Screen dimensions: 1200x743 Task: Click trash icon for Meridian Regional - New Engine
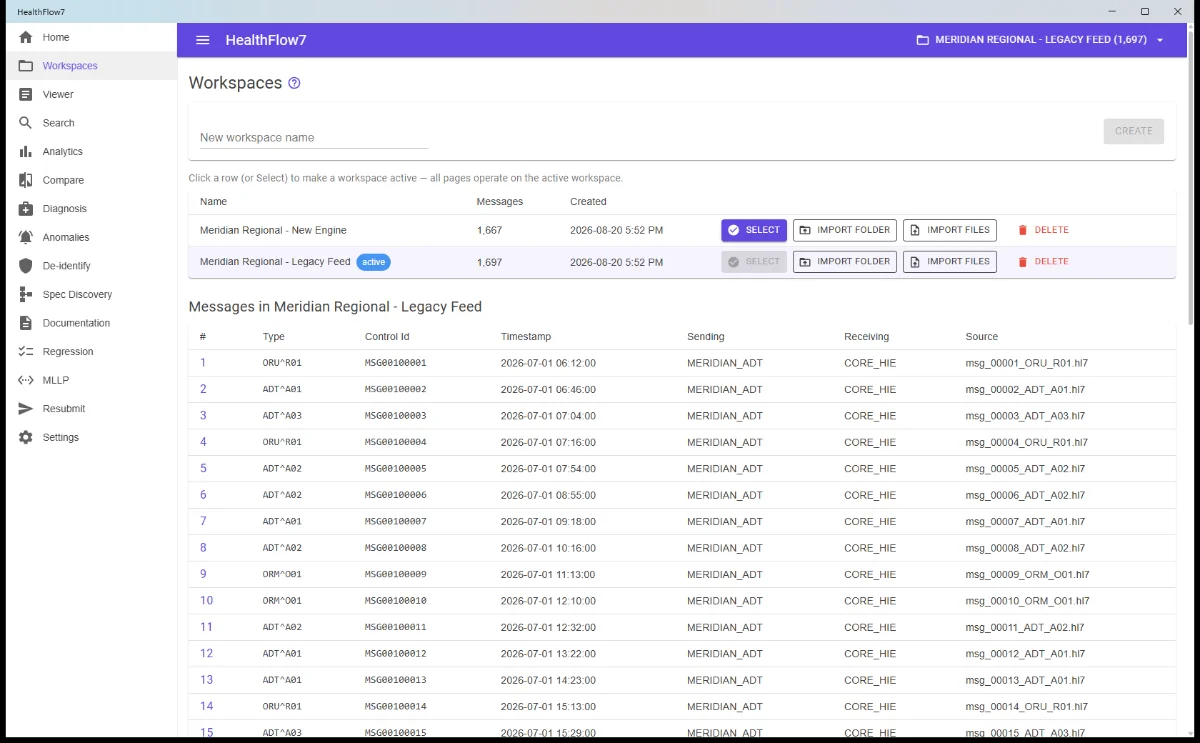1022,230
